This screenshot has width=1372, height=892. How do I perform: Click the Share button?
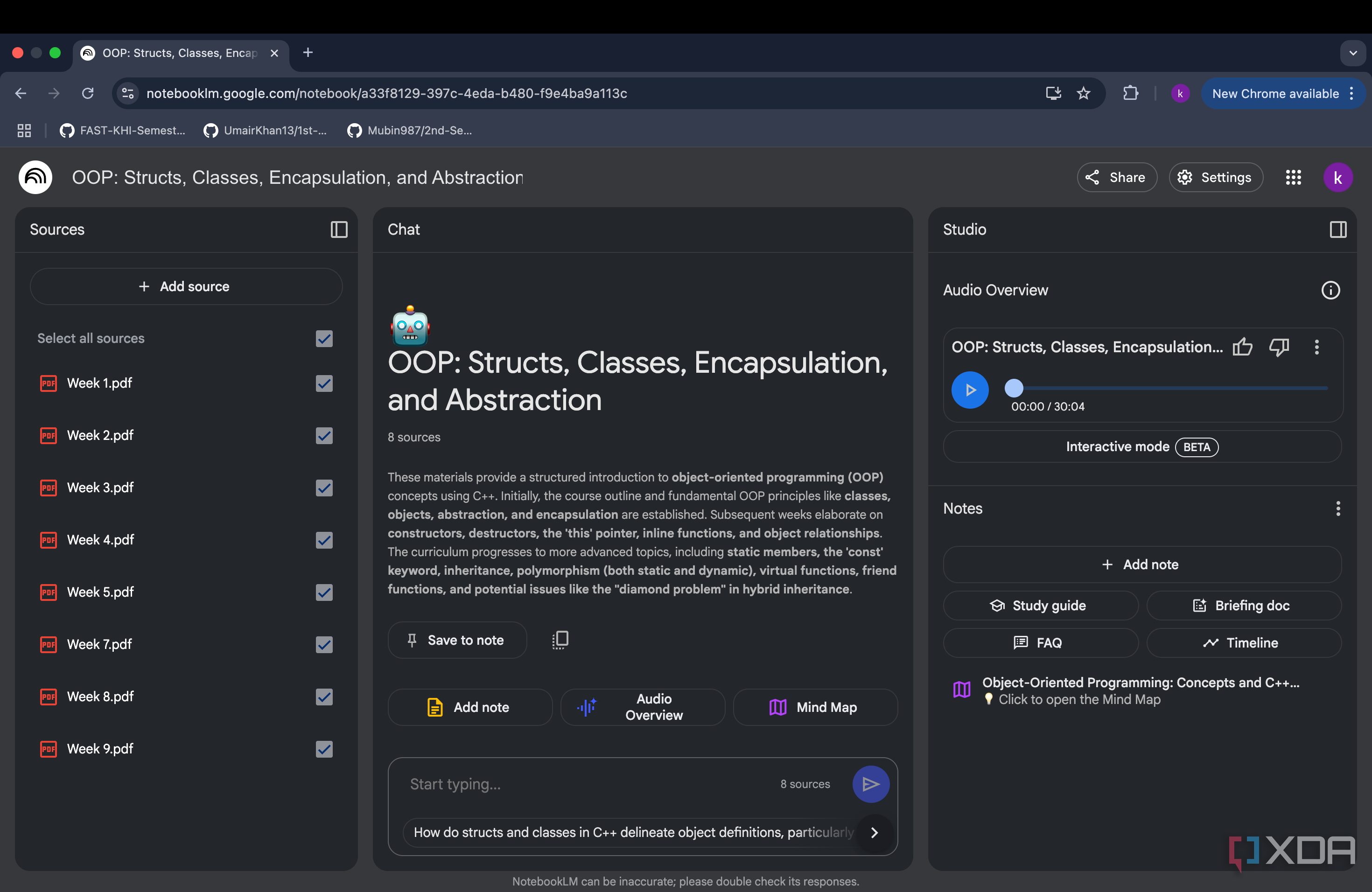1117,177
